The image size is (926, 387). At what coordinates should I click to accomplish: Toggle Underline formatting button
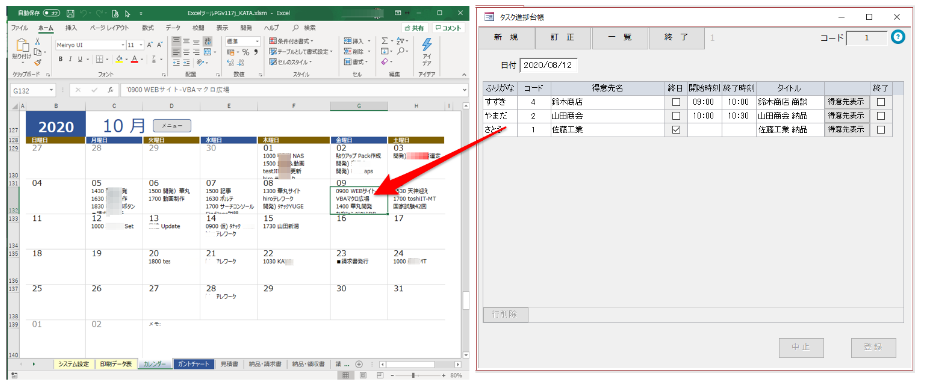(x=79, y=59)
